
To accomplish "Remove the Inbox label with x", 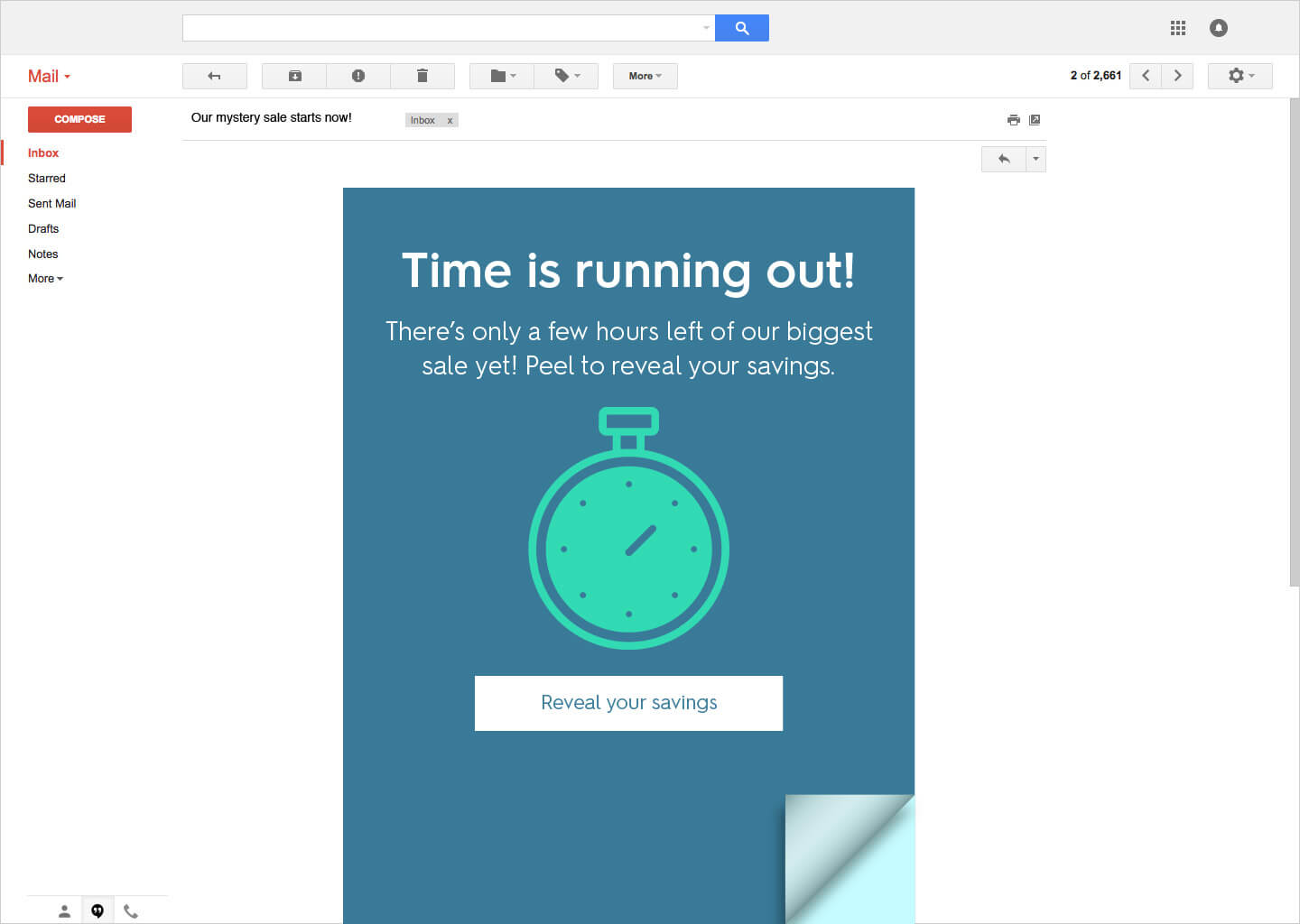I will (x=450, y=120).
